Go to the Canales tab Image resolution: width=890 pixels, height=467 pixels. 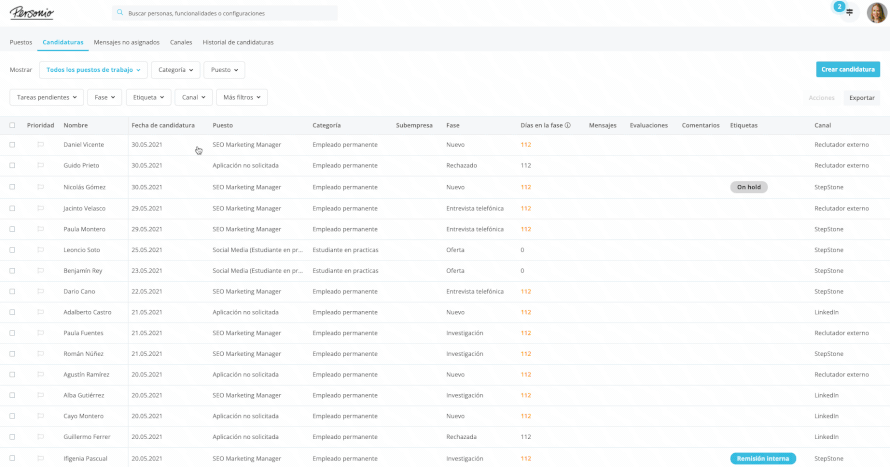pos(181,43)
